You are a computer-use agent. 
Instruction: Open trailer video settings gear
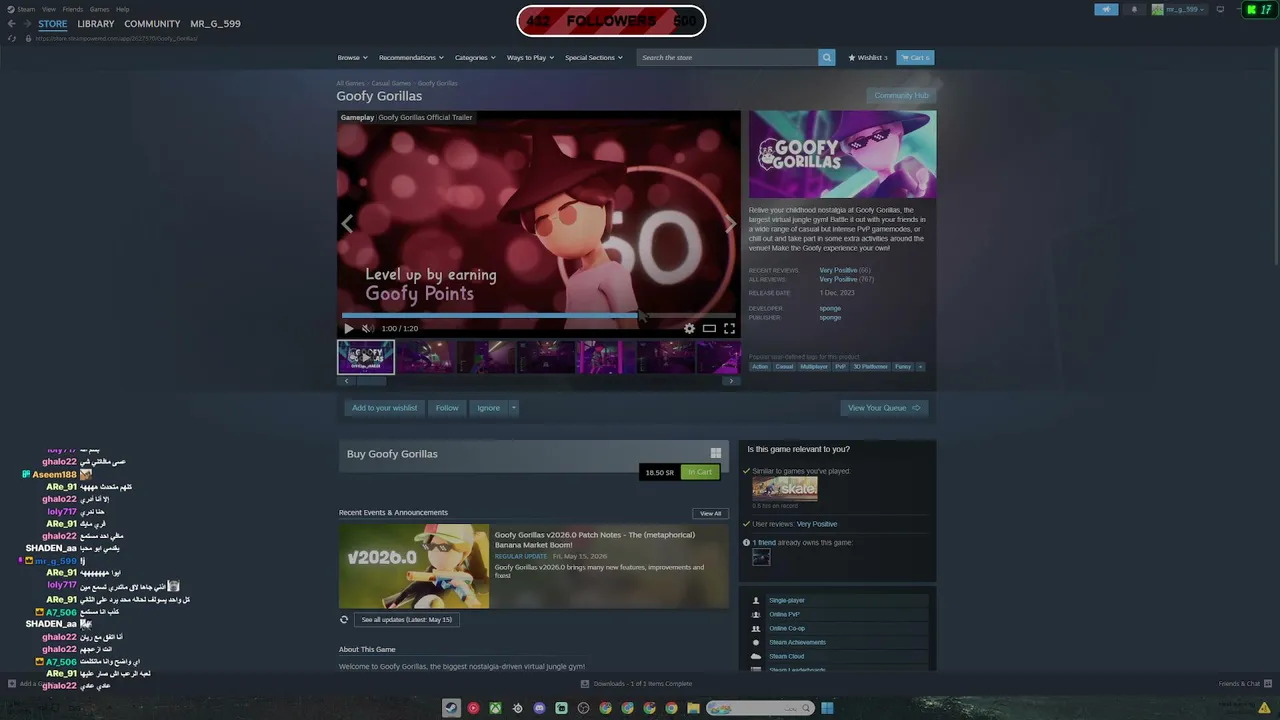pyautogui.click(x=689, y=328)
